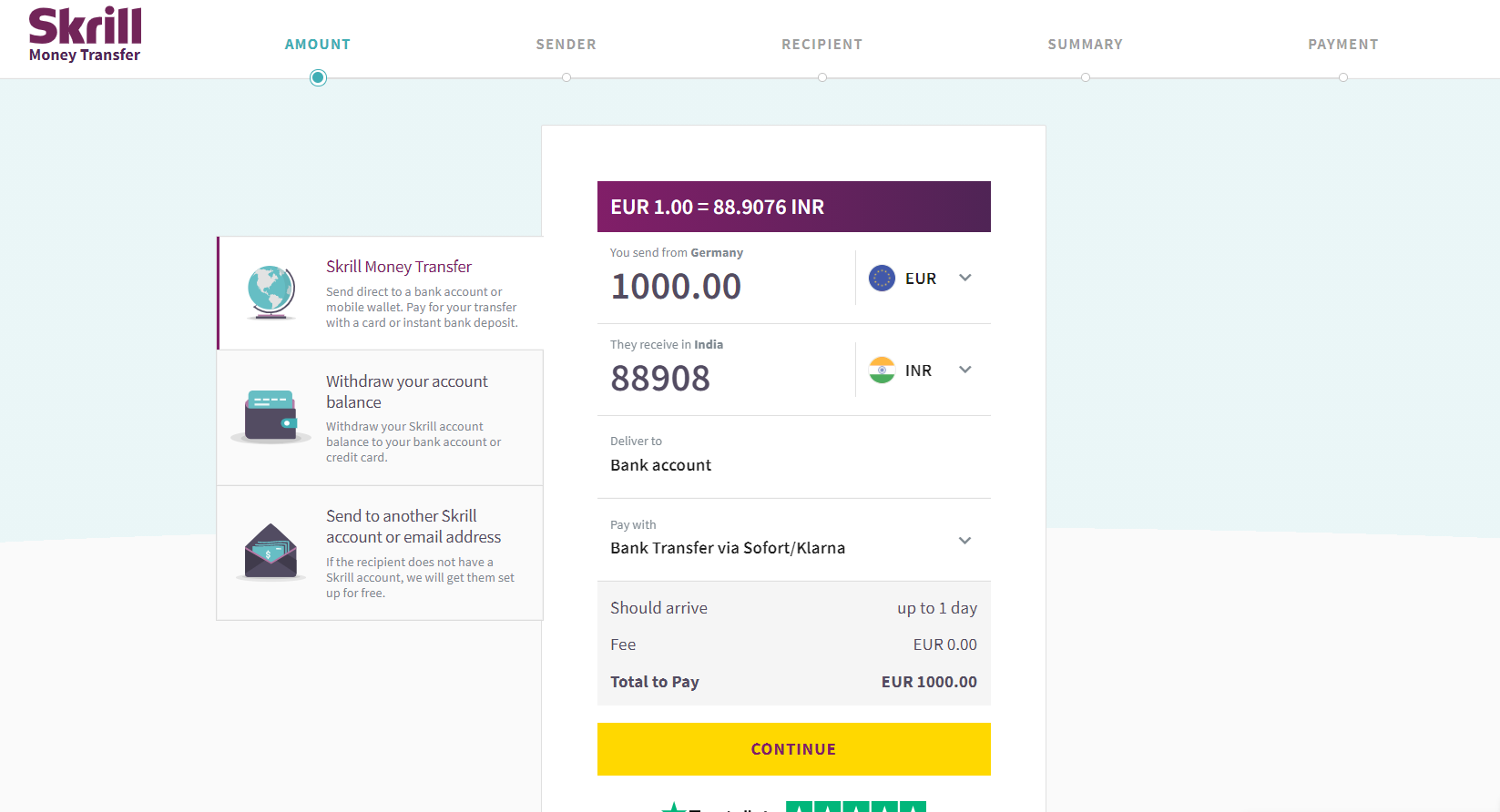This screenshot has height=812, width=1500.
Task: Choose Send to another Skrill account option
Action: coord(380,553)
